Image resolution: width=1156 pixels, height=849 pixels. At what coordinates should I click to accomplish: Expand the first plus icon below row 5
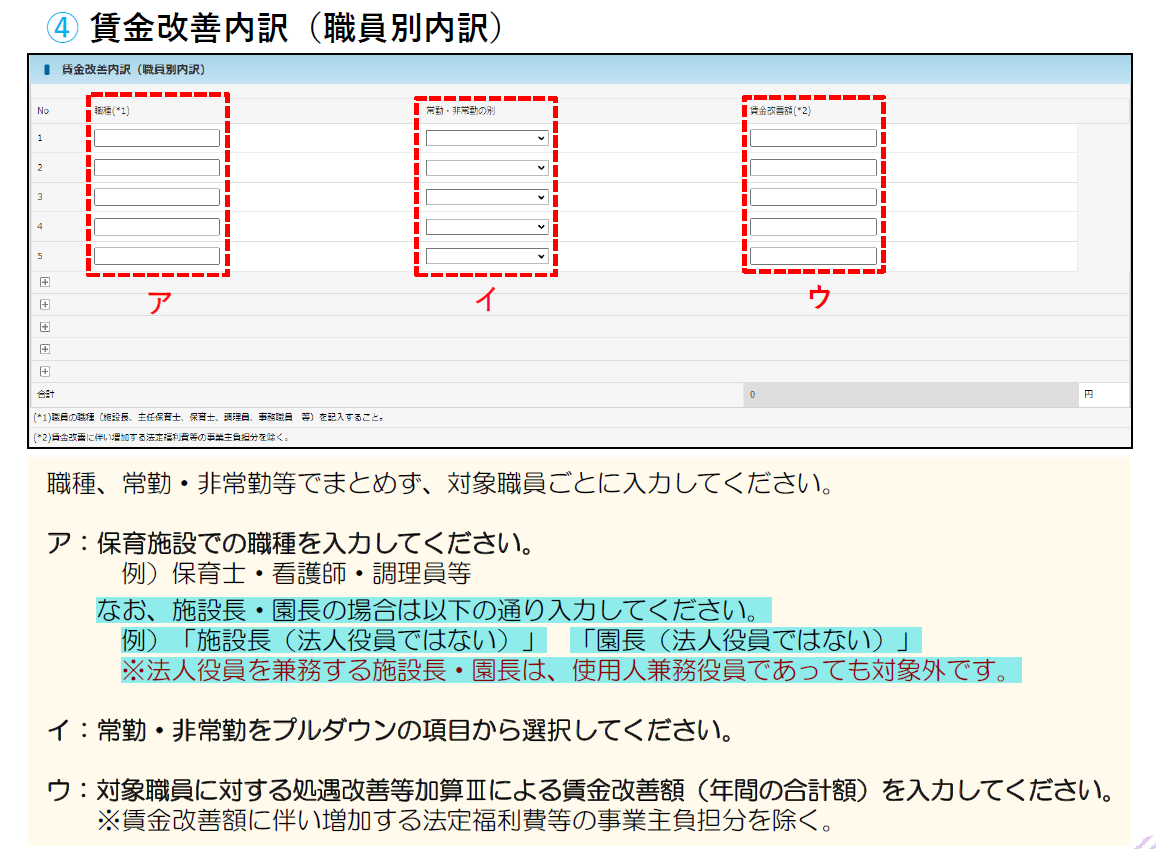(44, 282)
